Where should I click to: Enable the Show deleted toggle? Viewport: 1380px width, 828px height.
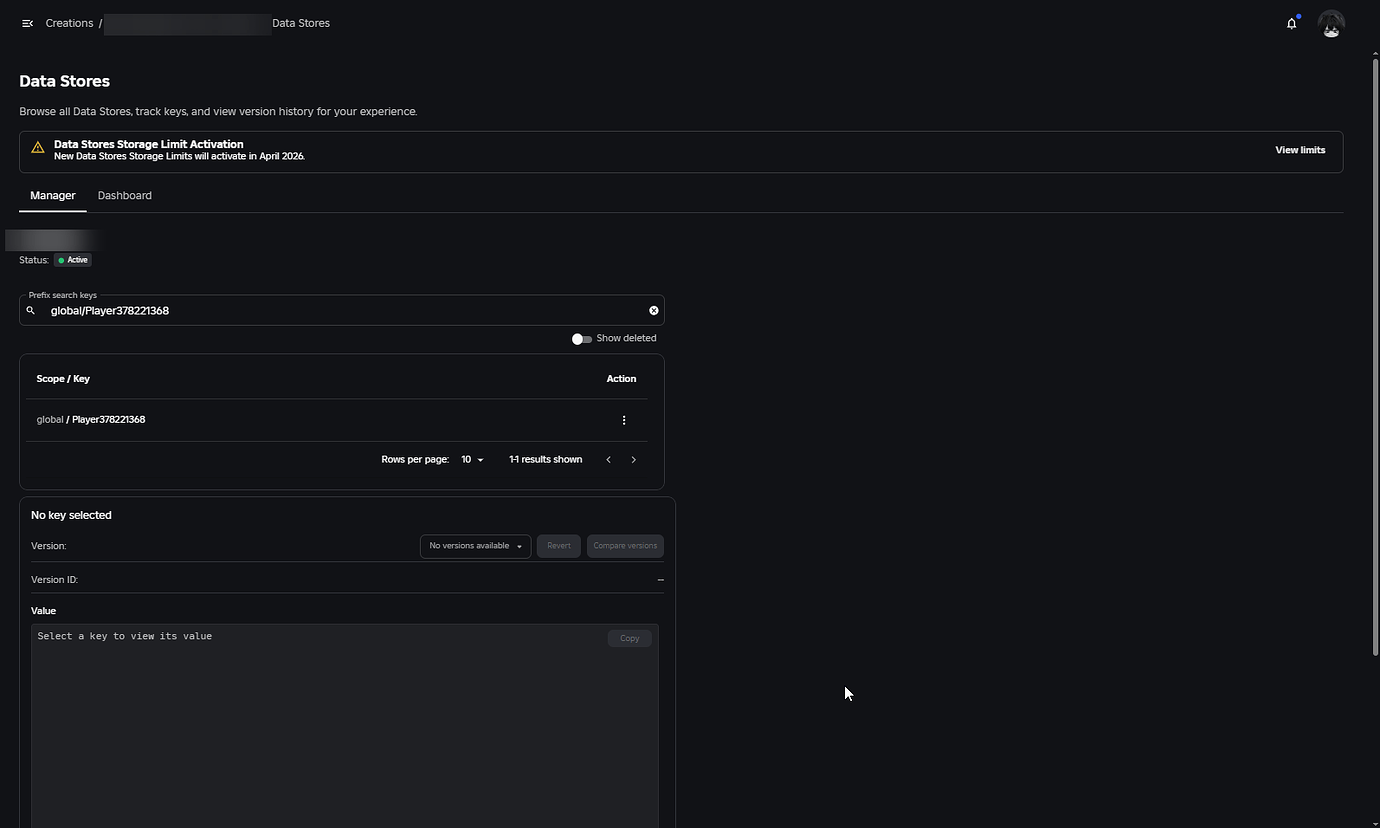[x=581, y=338]
